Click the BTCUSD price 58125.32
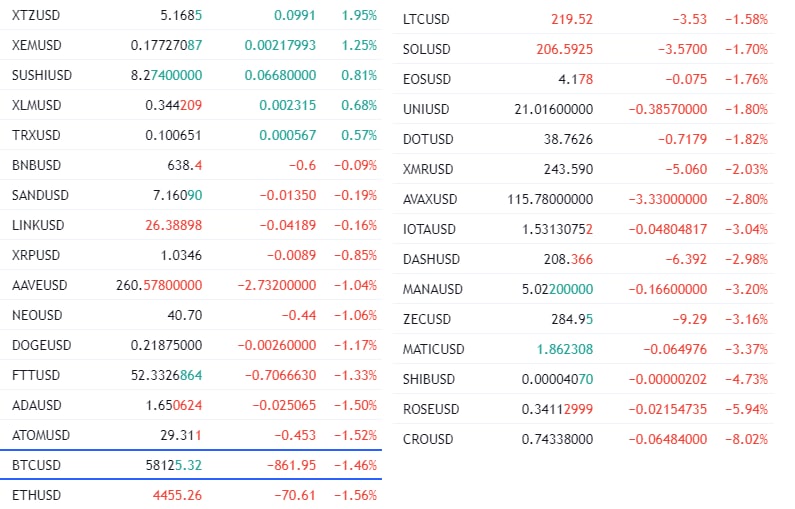Image resolution: width=795 pixels, height=509 pixels. click(174, 465)
